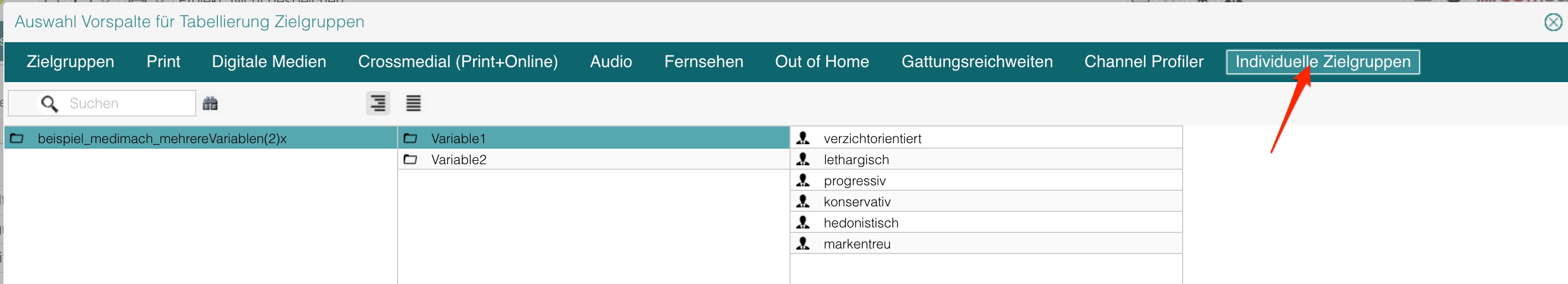Choose the progressiv target group
This screenshot has width=1568, height=284.
pos(854,181)
